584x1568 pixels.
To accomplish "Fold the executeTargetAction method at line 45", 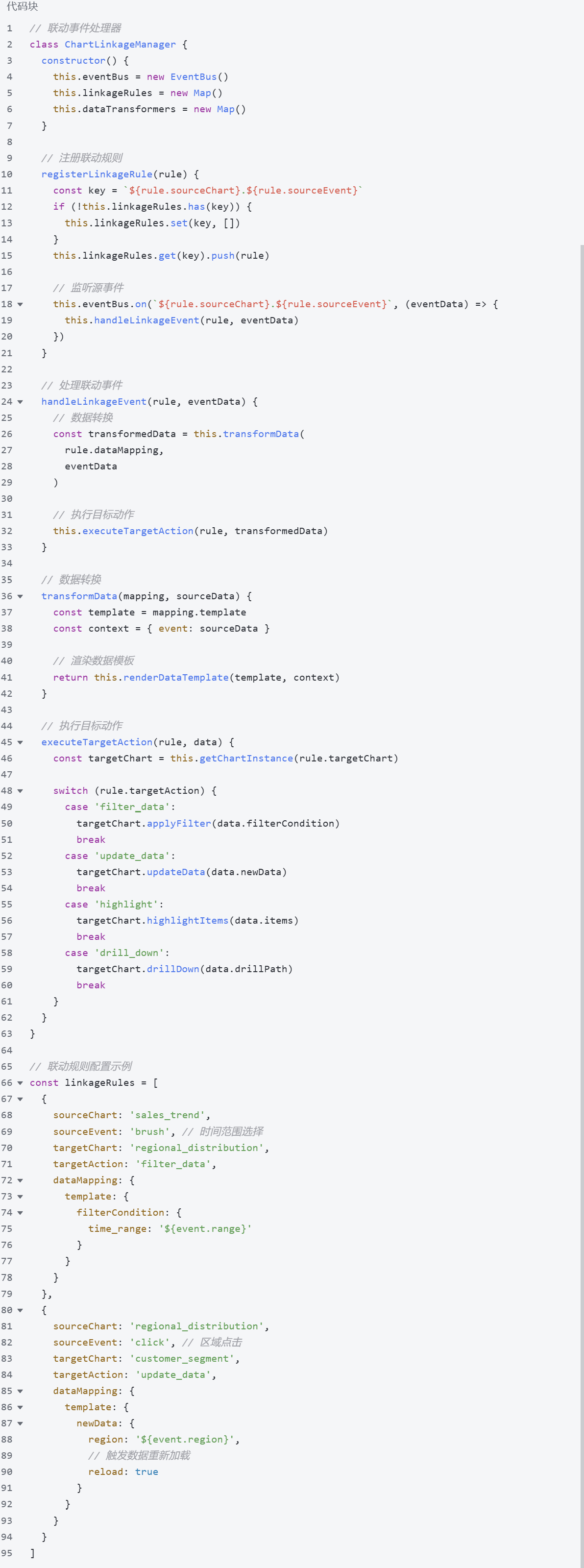I will (20, 743).
